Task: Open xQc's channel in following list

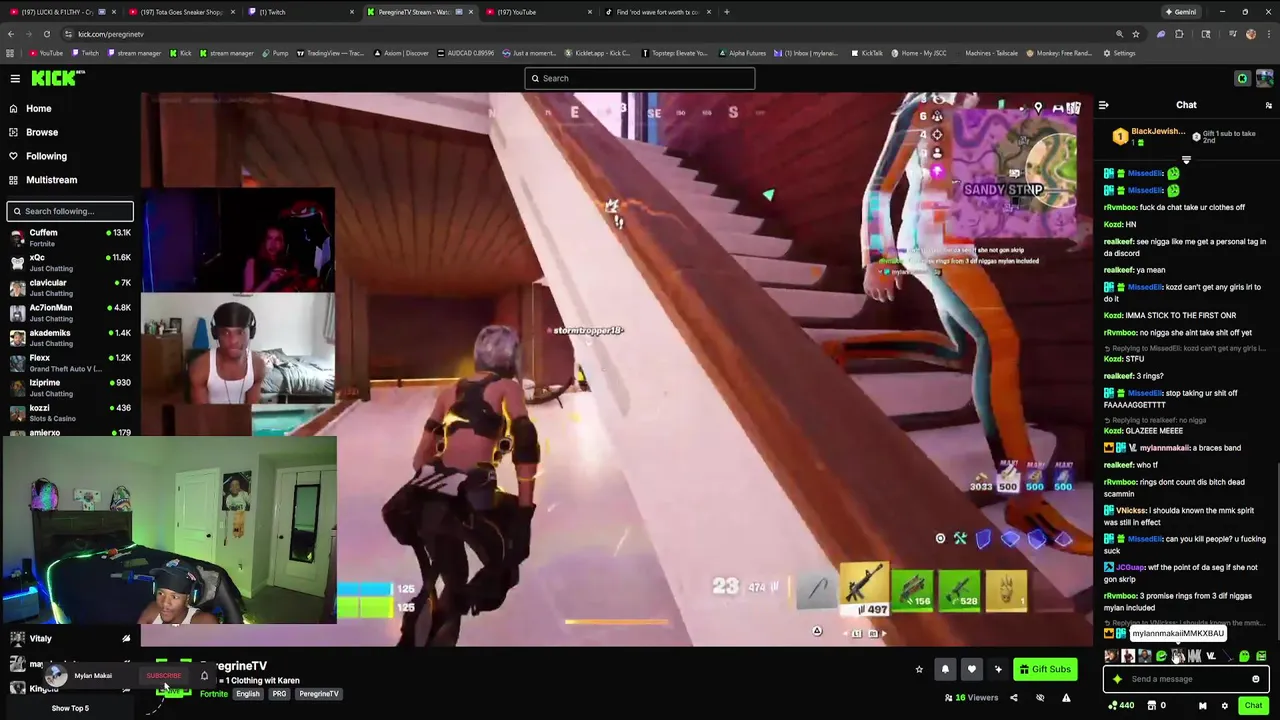Action: click(x=69, y=262)
